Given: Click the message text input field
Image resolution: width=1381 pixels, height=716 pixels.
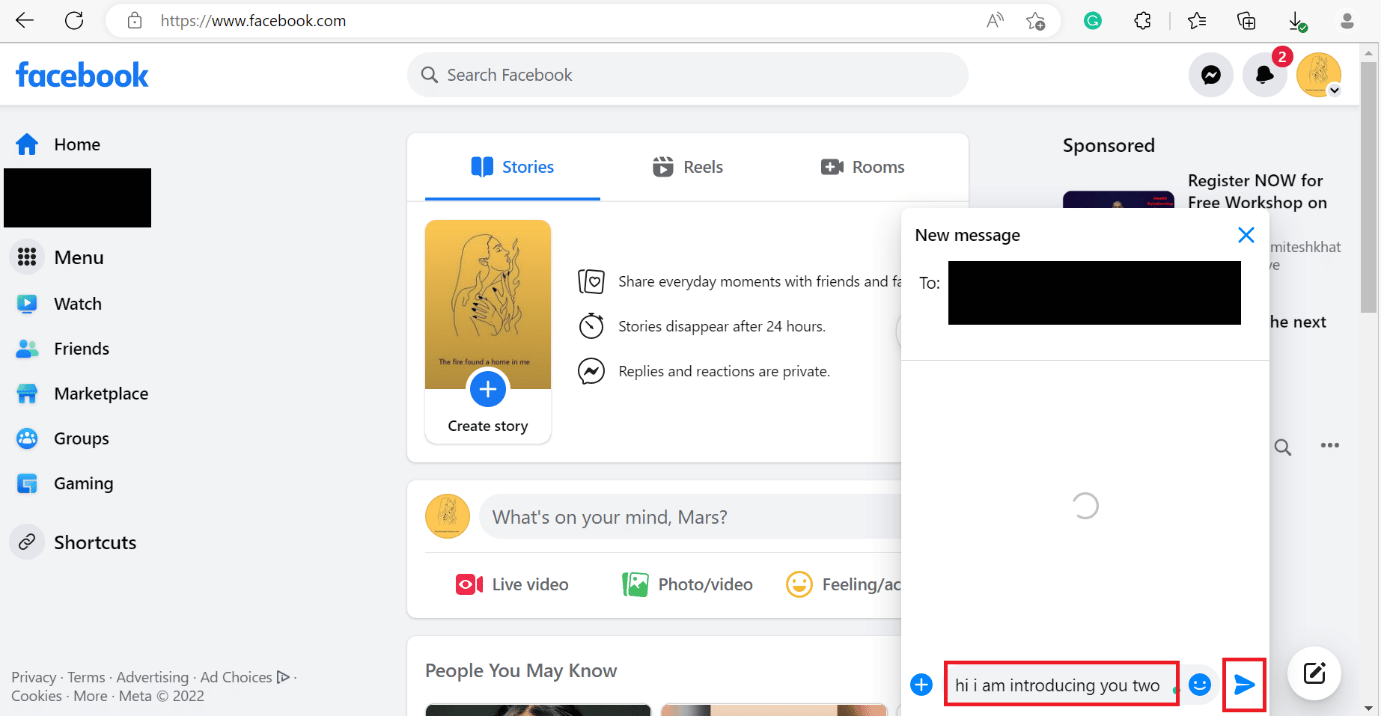Looking at the screenshot, I should pos(1061,685).
